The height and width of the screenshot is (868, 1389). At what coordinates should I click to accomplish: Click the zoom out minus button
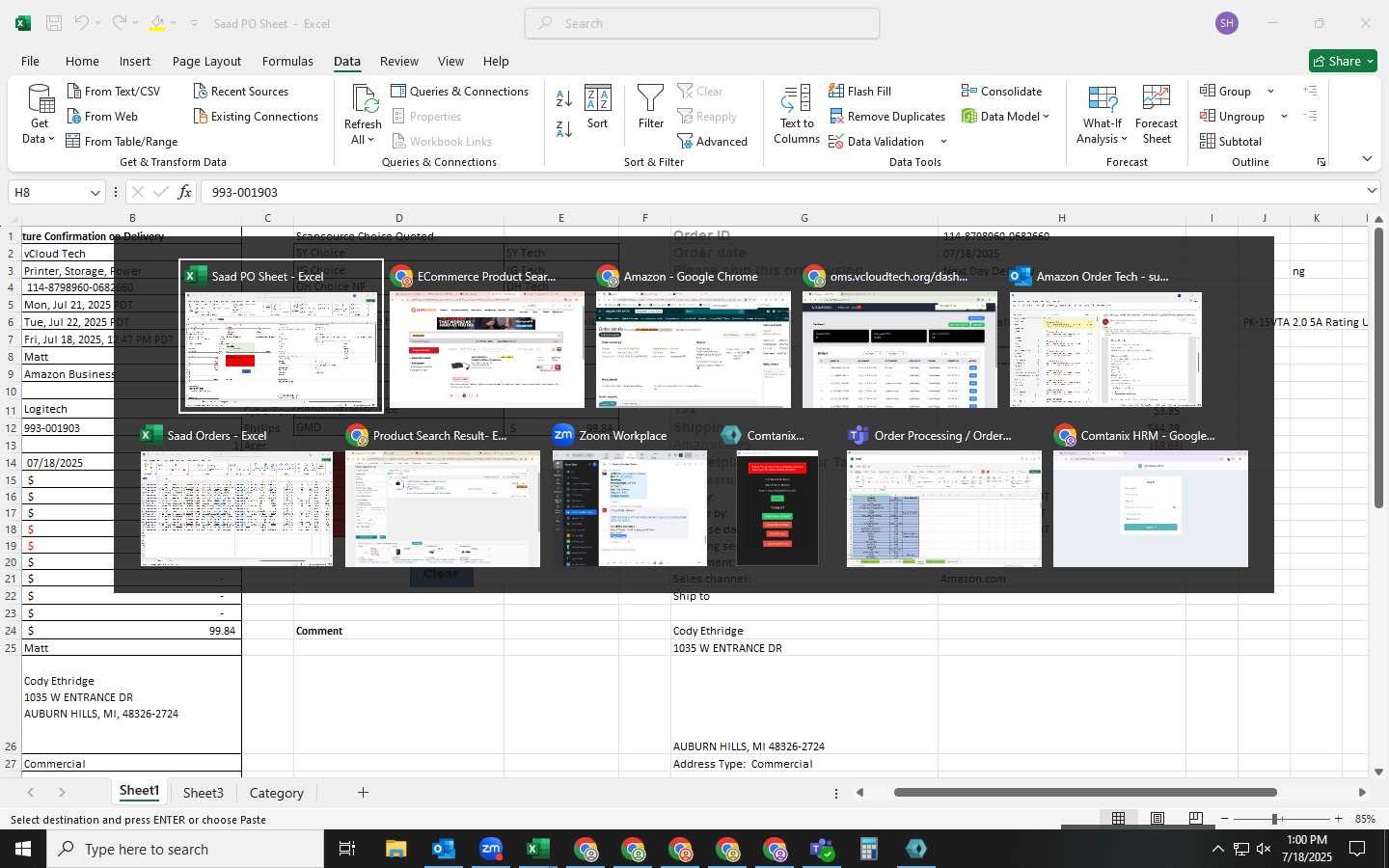(1225, 819)
